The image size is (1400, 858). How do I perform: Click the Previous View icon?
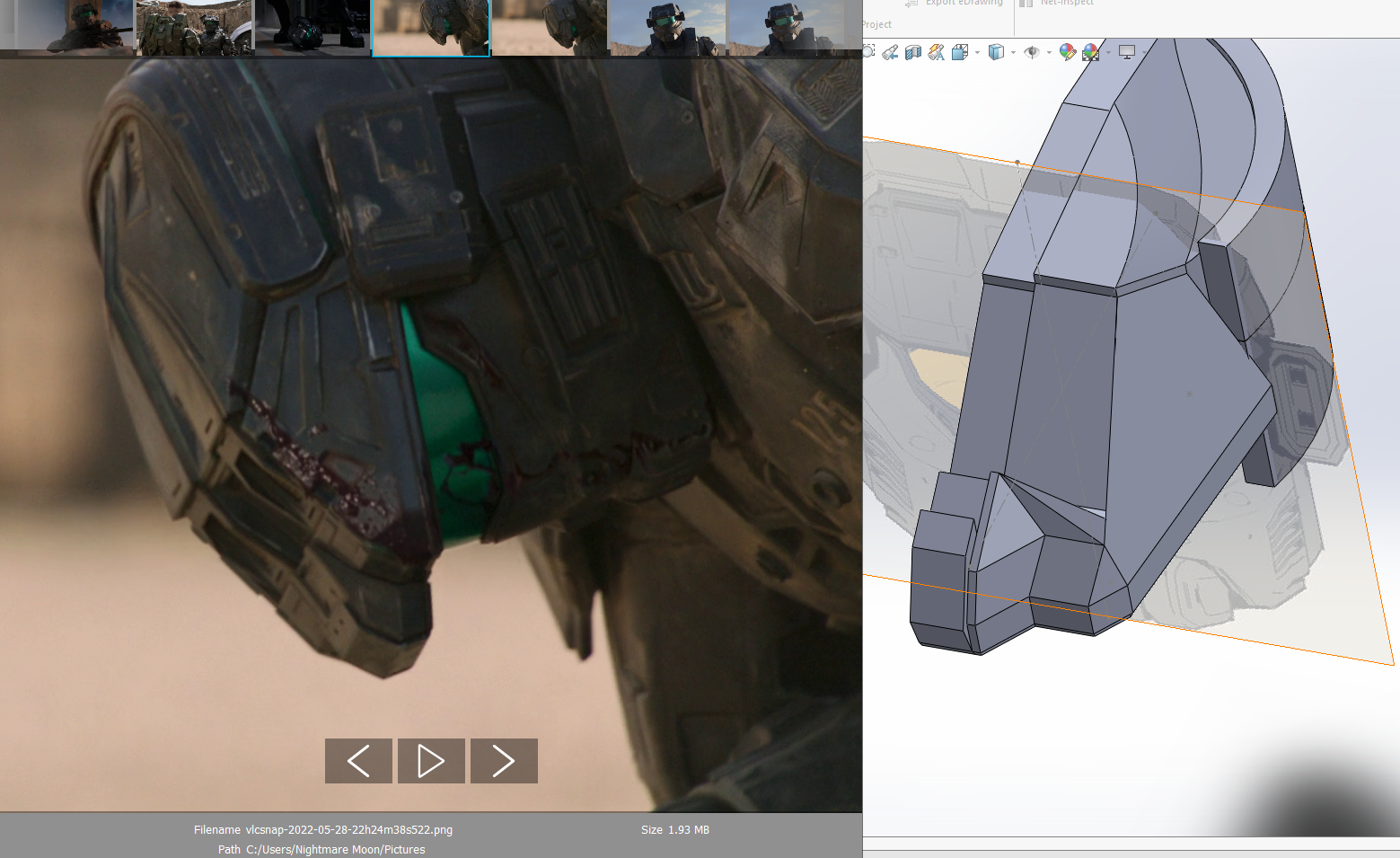click(890, 52)
